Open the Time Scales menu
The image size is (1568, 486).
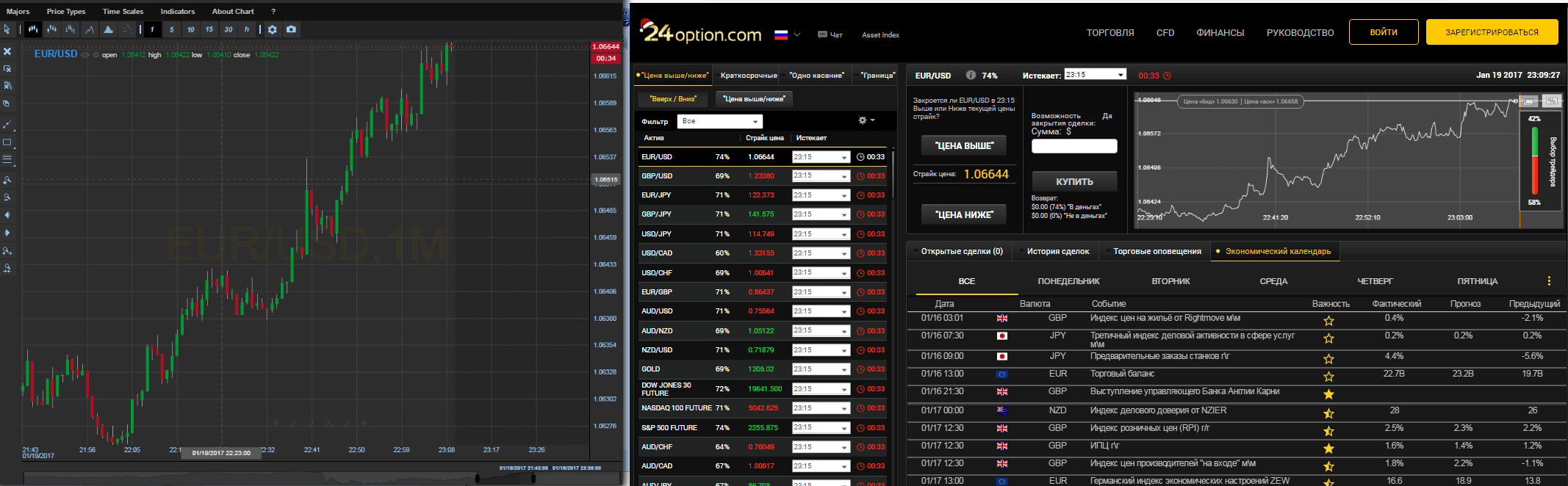[x=123, y=12]
